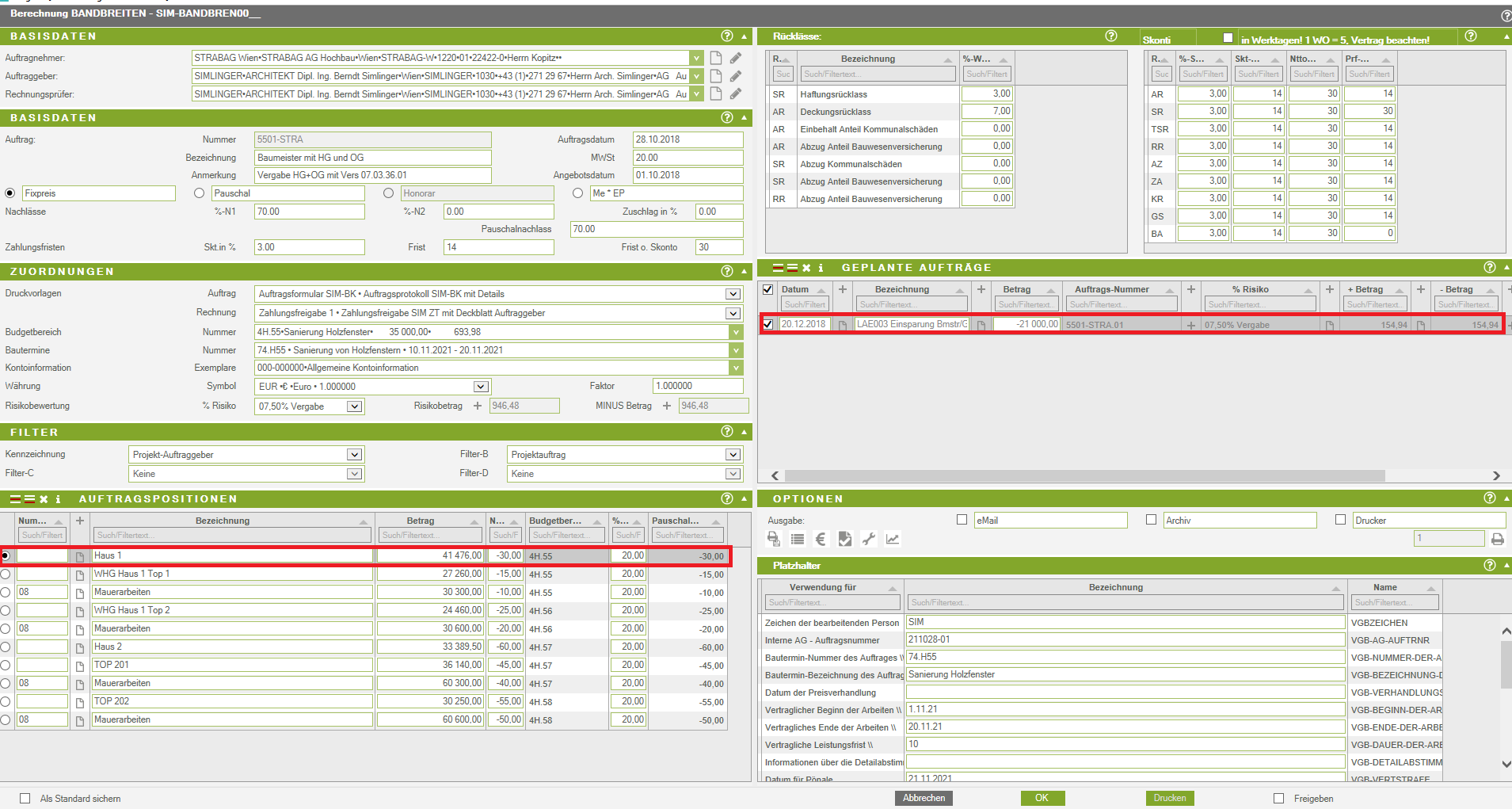The image size is (1512, 809).
Task: Click the pencil edit icon next to Auftragnehmer
Action: [x=736, y=58]
